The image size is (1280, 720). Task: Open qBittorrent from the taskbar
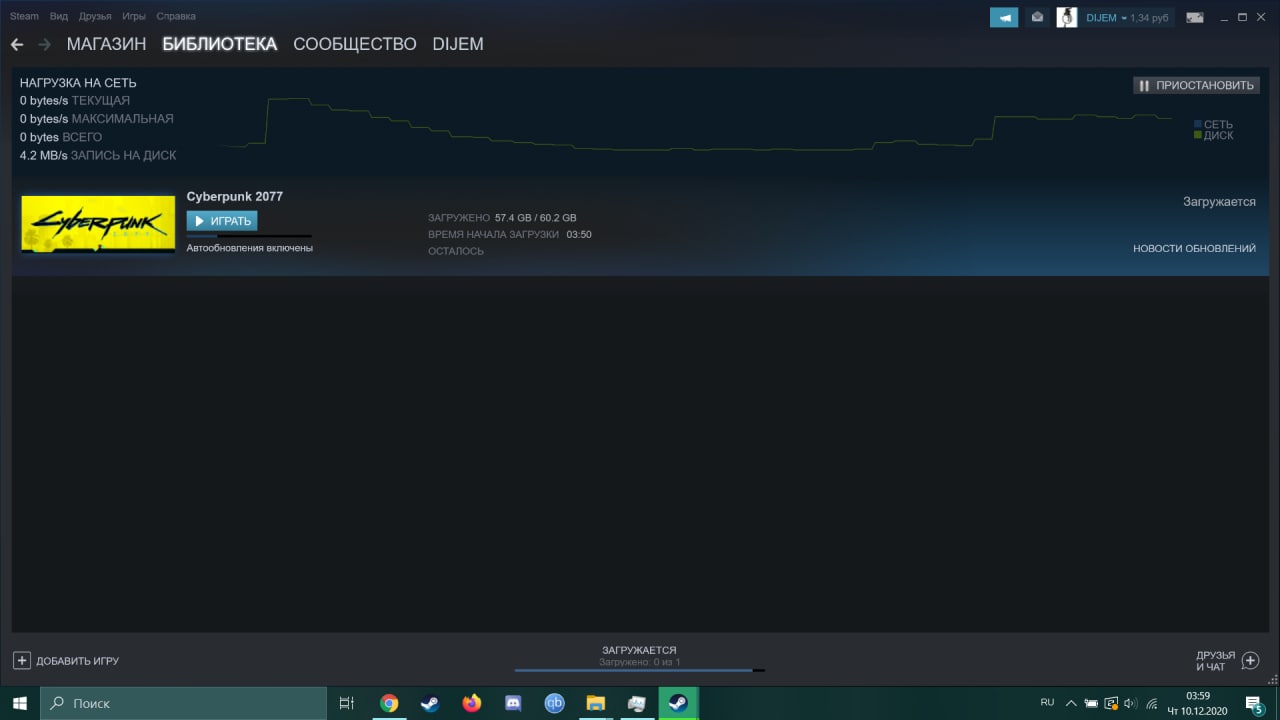click(554, 703)
